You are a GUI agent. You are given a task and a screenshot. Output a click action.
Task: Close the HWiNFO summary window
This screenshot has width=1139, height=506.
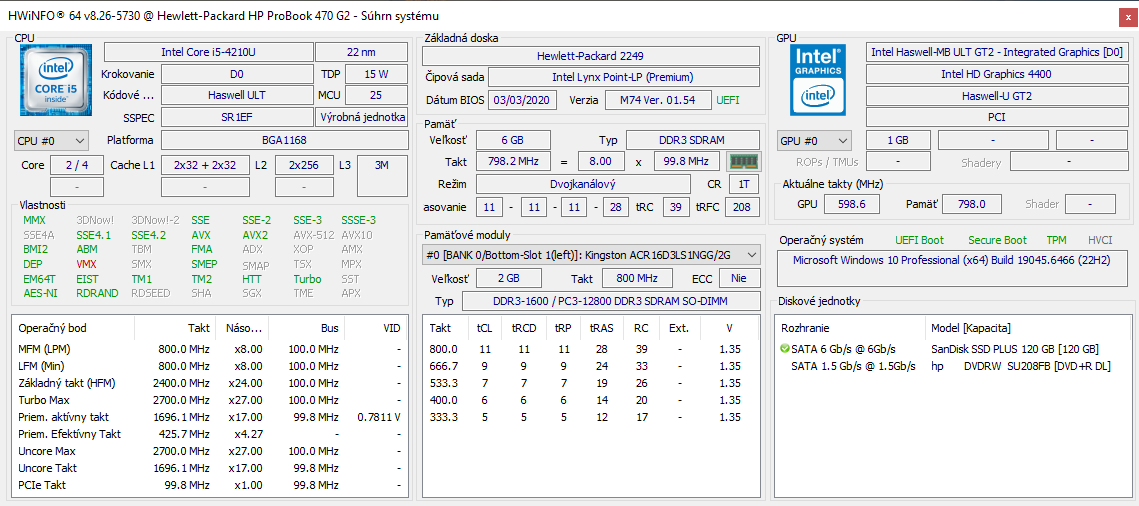point(1127,17)
